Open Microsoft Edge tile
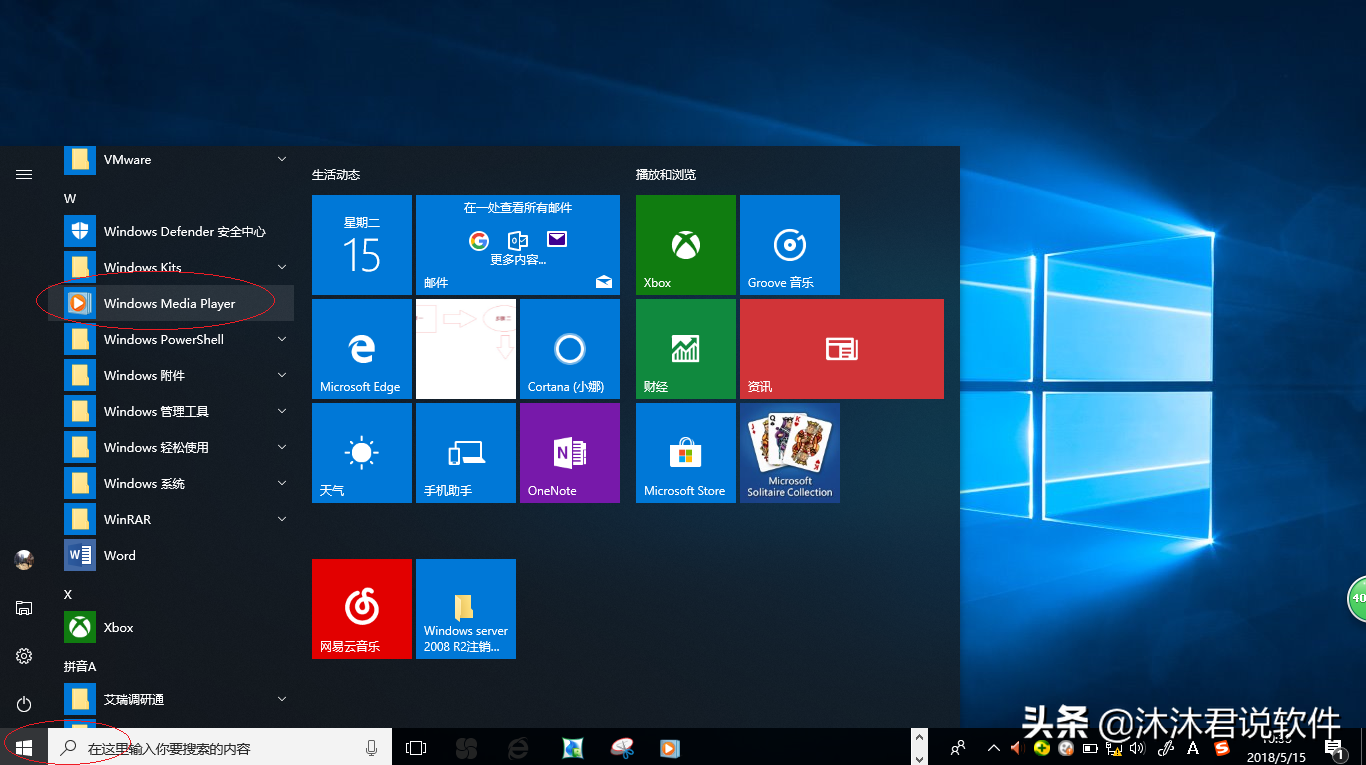This screenshot has height=765, width=1366. click(361, 349)
